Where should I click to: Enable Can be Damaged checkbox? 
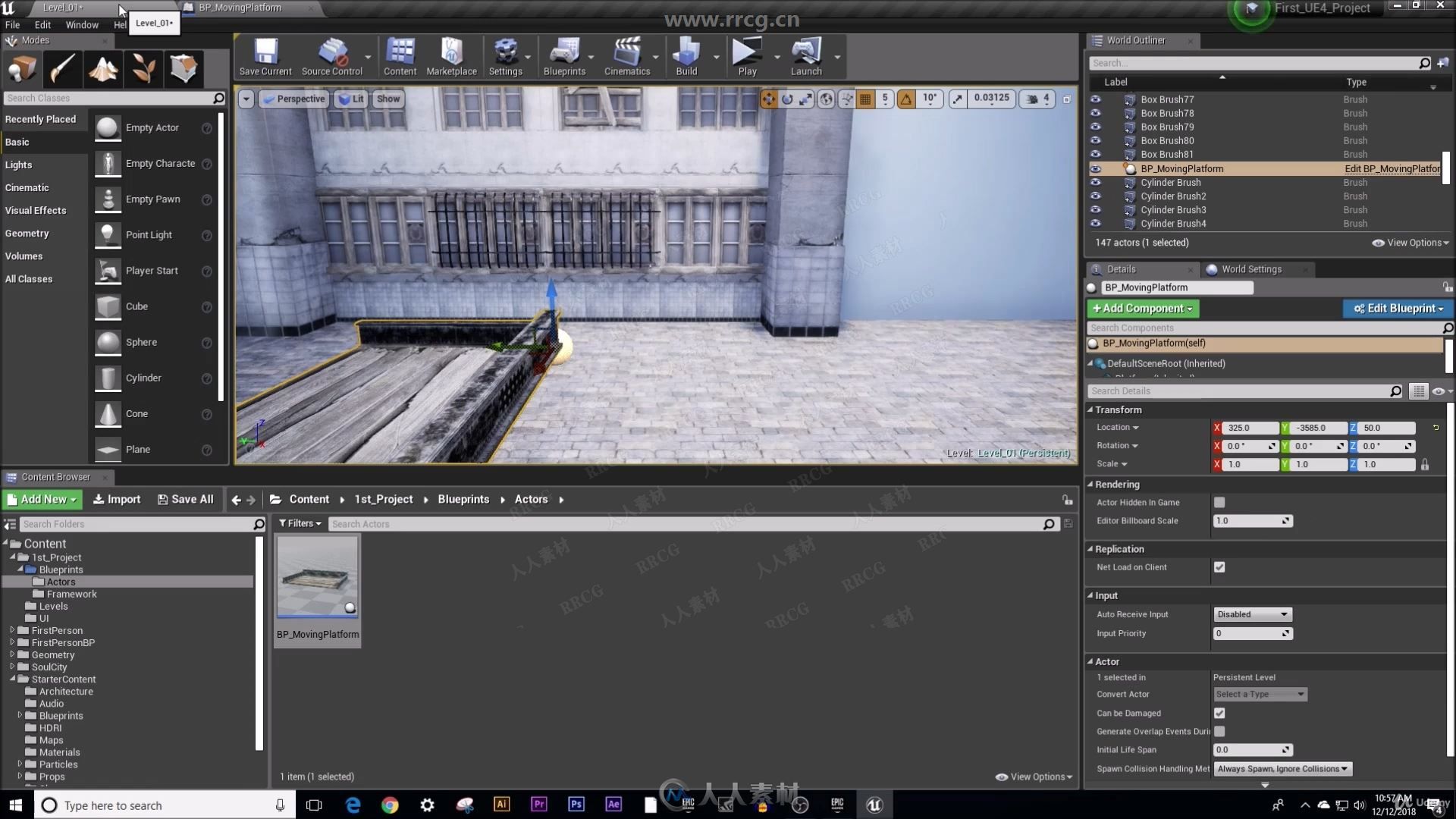tap(1219, 712)
